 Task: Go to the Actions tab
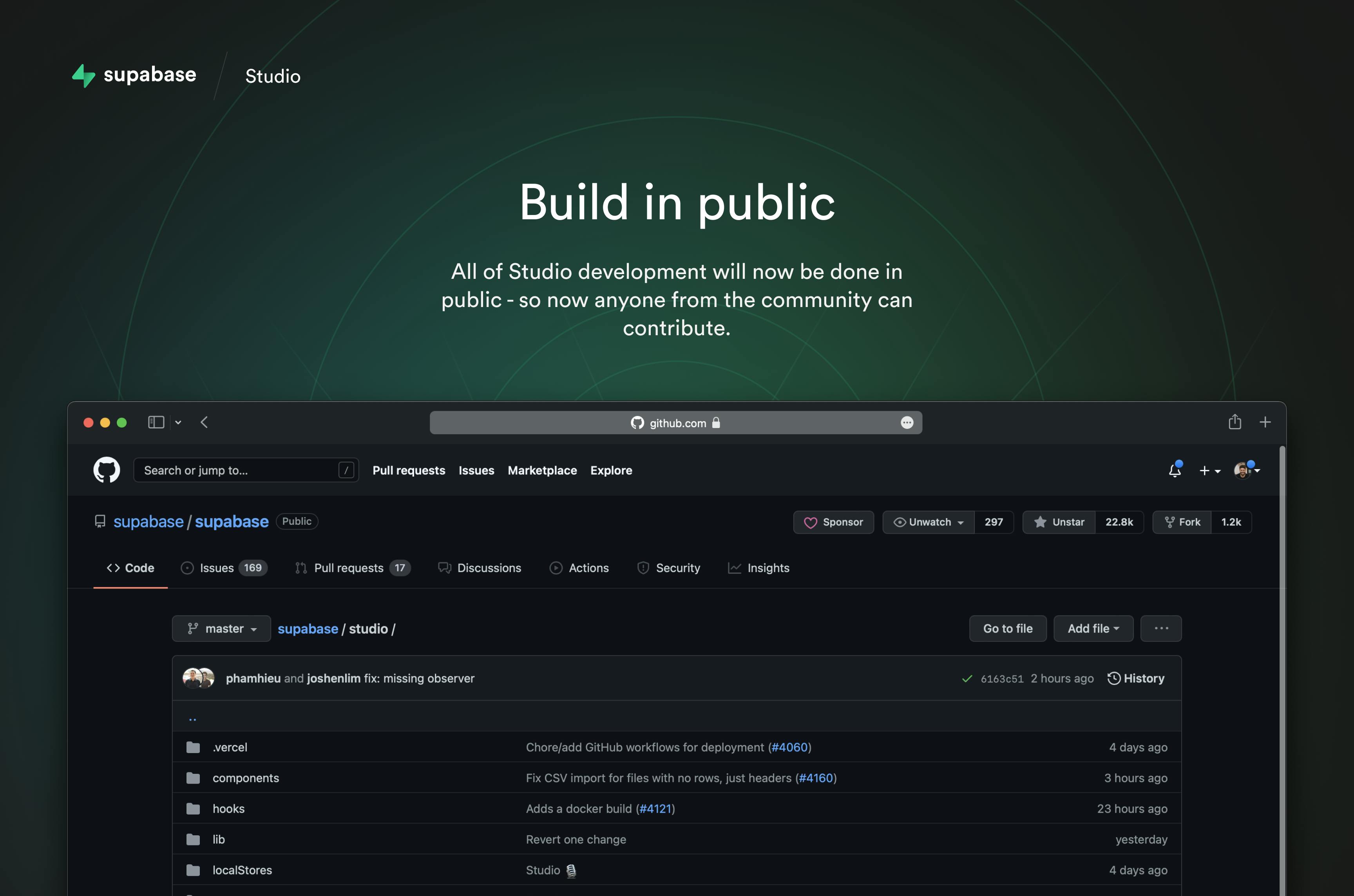click(x=579, y=568)
